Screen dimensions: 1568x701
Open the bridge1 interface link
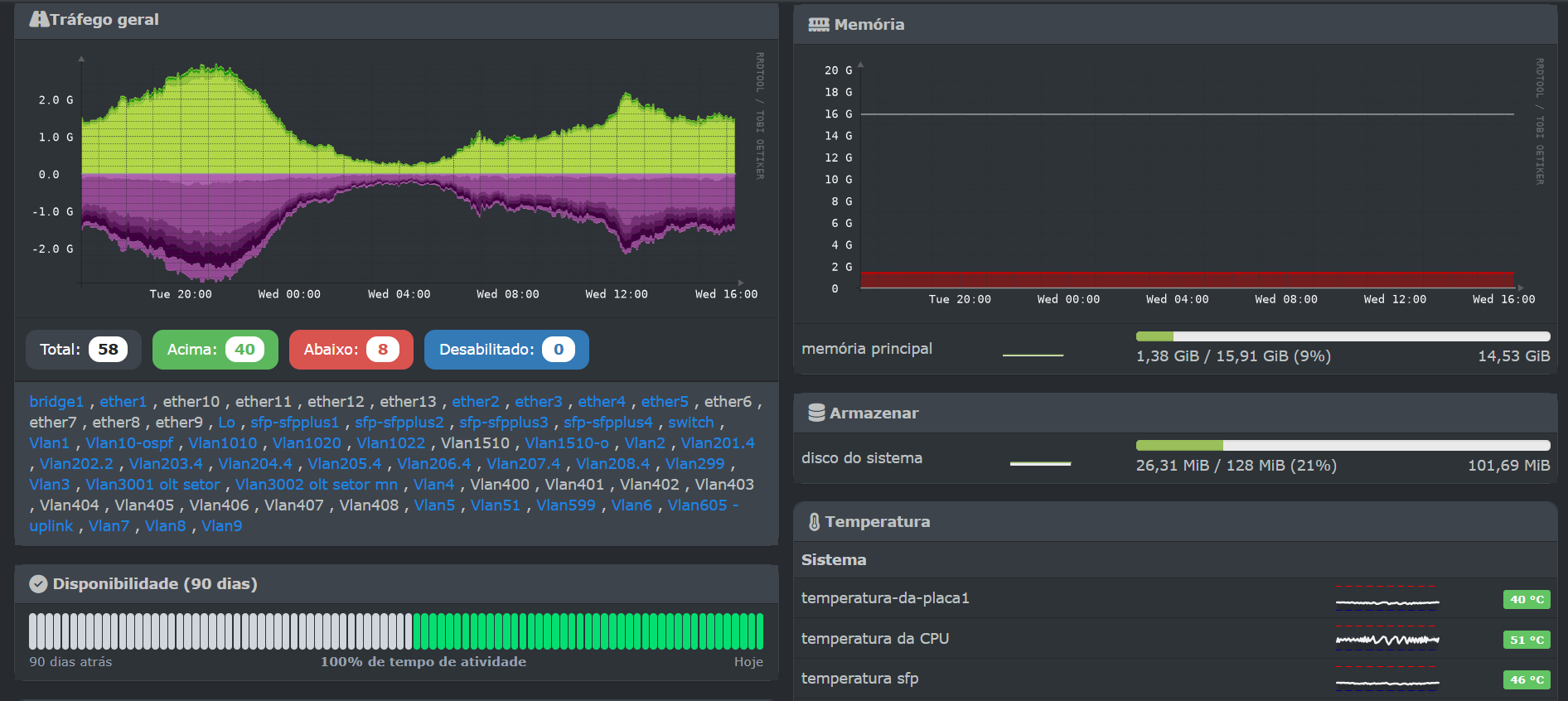click(56, 402)
